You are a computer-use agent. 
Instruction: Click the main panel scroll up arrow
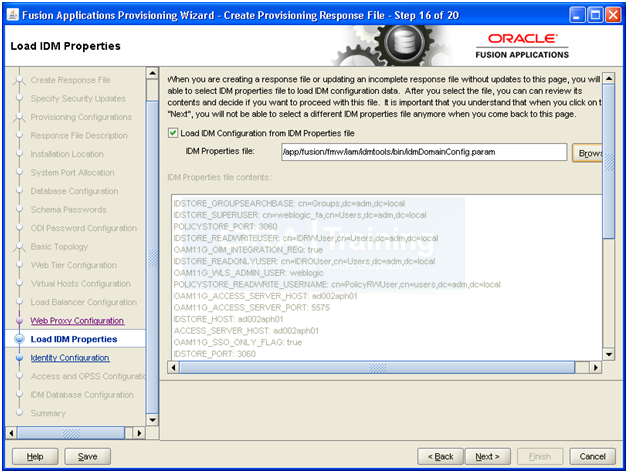click(x=609, y=78)
